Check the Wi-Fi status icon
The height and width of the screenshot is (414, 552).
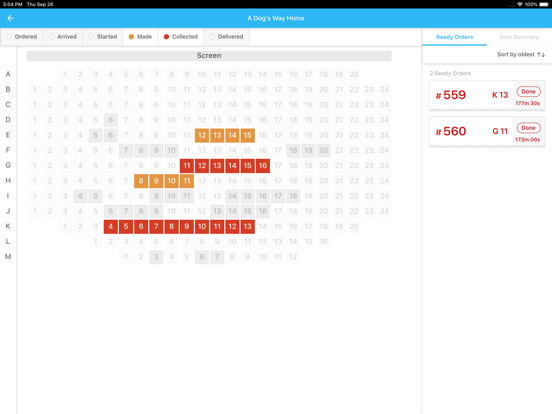pyautogui.click(x=520, y=4)
